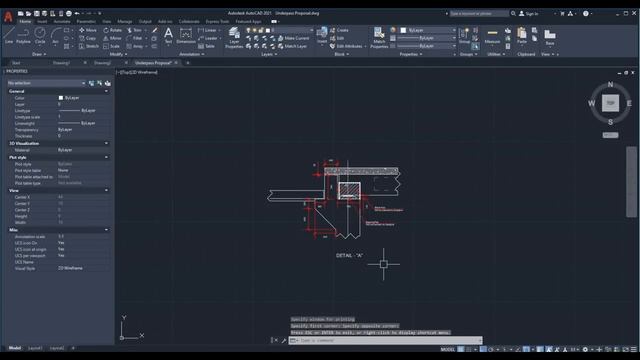Sign in to Autodesk account

tap(529, 13)
